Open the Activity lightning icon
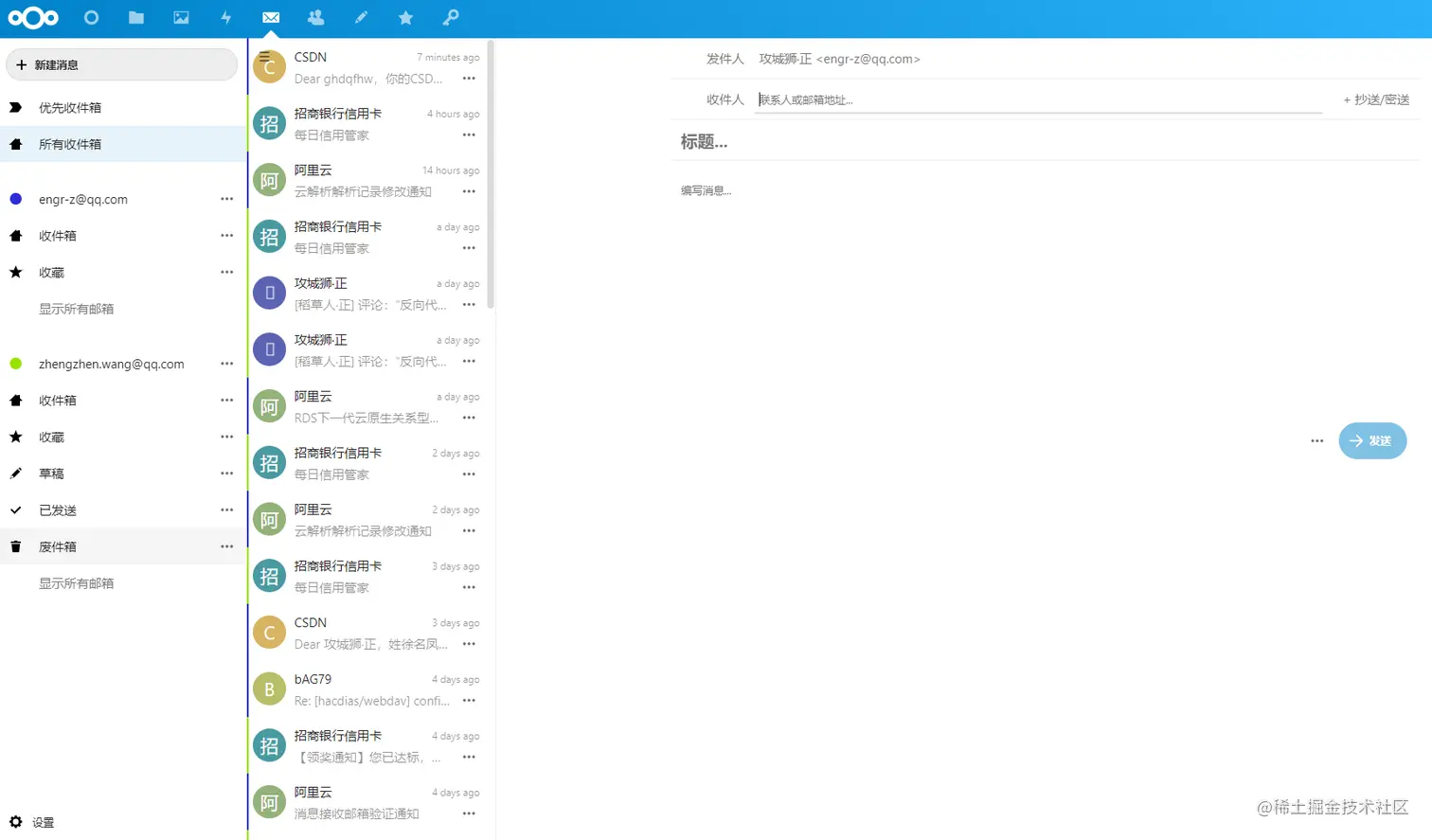The height and width of the screenshot is (840, 1432). (225, 17)
